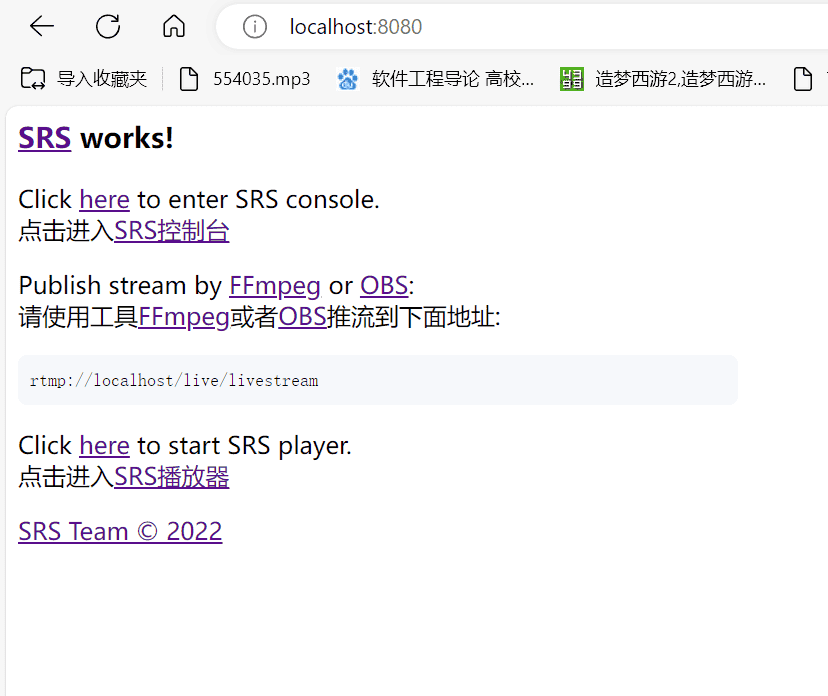Open the SRS播放器 link
The height and width of the screenshot is (696, 828).
pos(171,477)
